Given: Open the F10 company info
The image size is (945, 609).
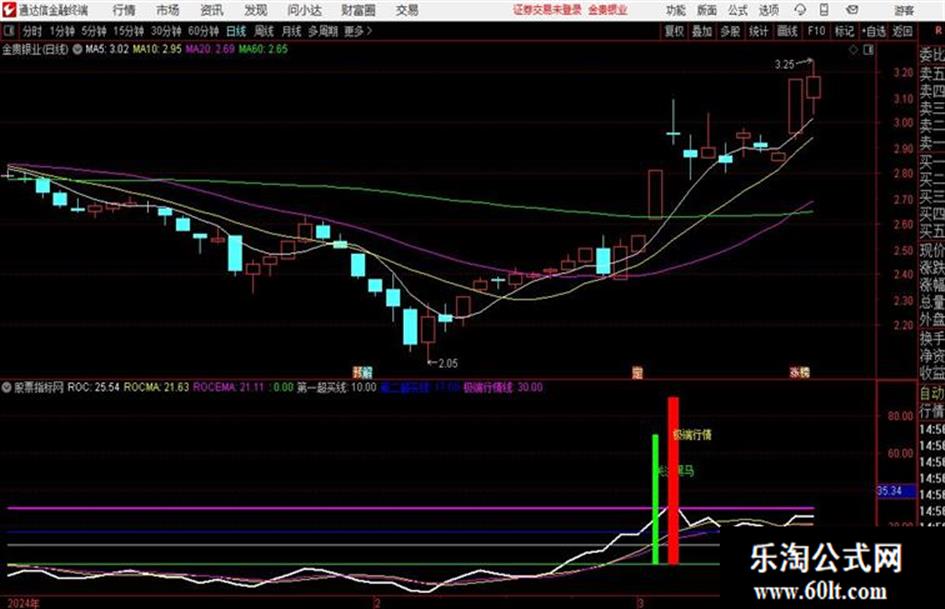Looking at the screenshot, I should pyautogui.click(x=816, y=31).
